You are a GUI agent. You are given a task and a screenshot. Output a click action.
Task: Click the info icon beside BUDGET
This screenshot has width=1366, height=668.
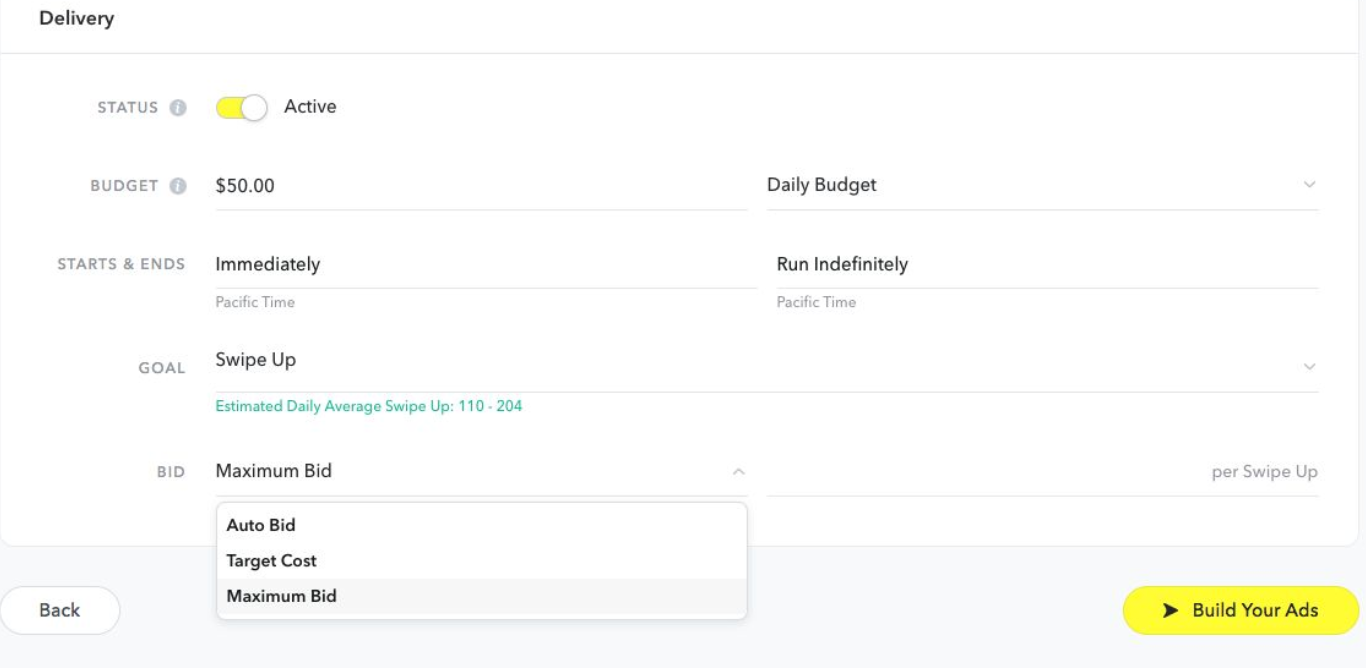178,186
